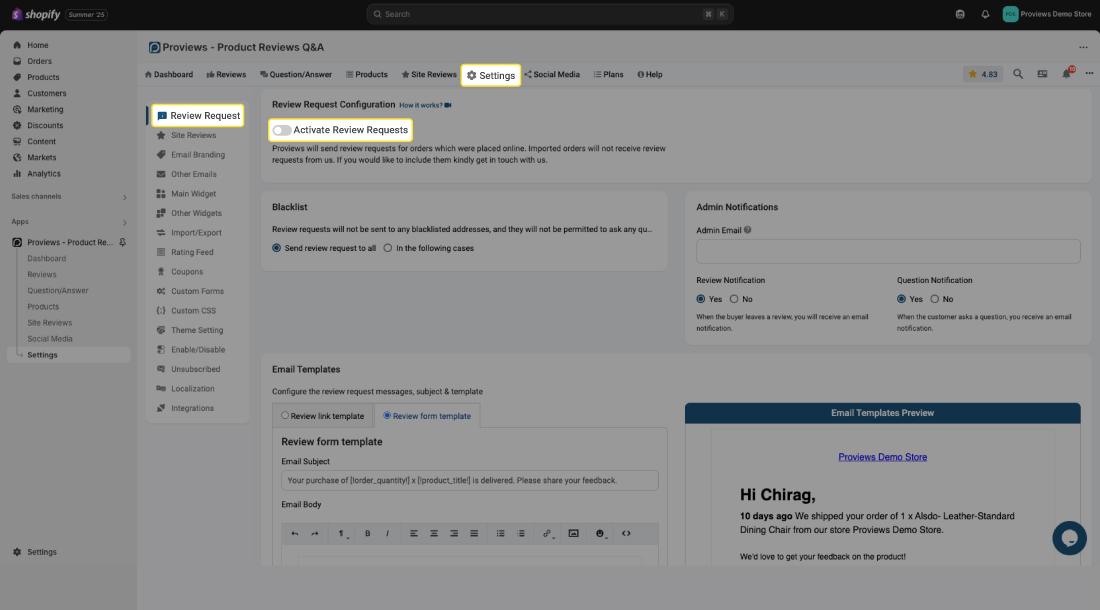This screenshot has width=1100, height=610.
Task: Select 'In the following cases' blacklist option
Action: pyautogui.click(x=388, y=248)
